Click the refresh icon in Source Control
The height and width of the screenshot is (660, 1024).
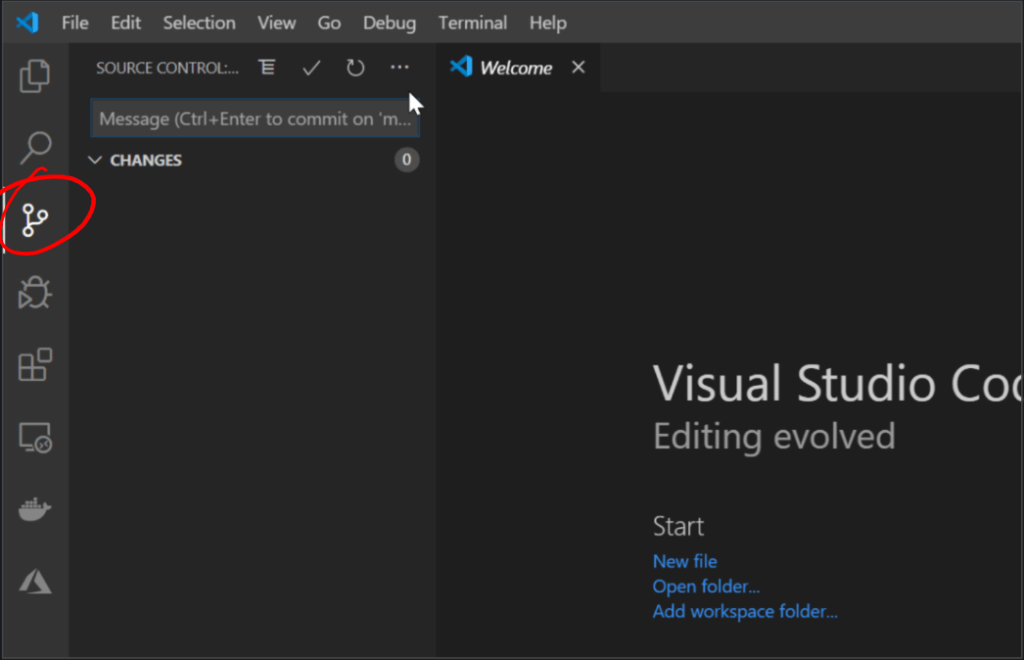(x=355, y=67)
